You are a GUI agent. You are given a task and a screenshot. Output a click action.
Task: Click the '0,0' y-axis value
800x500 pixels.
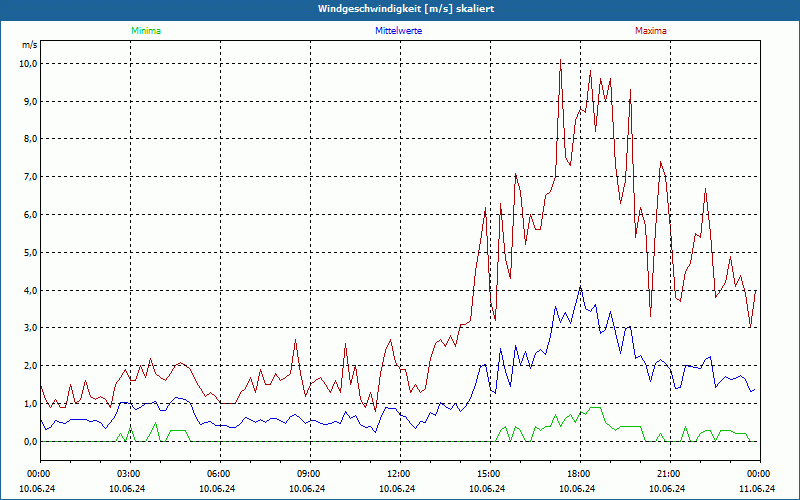tap(30, 442)
